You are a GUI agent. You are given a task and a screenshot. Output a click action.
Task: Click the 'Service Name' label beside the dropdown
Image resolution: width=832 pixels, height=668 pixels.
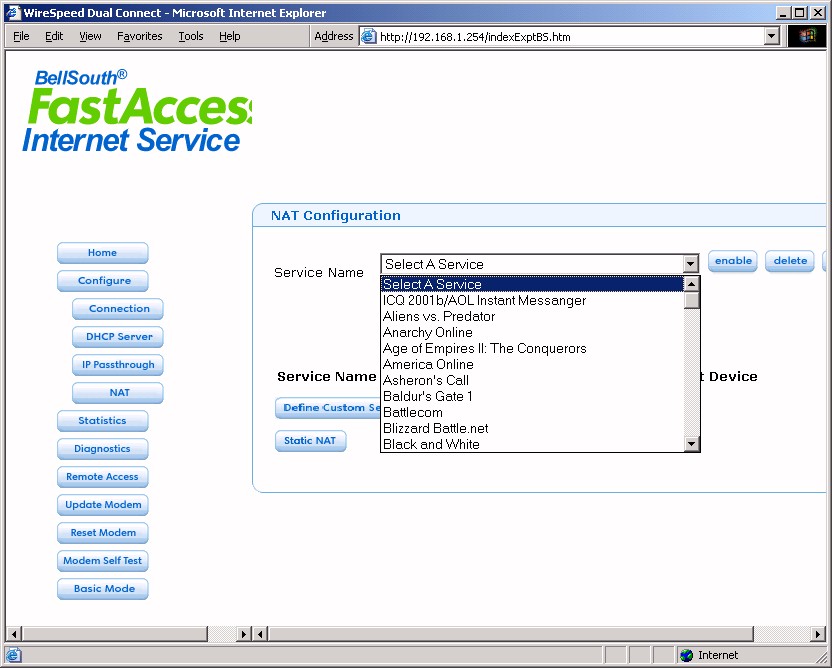(318, 272)
